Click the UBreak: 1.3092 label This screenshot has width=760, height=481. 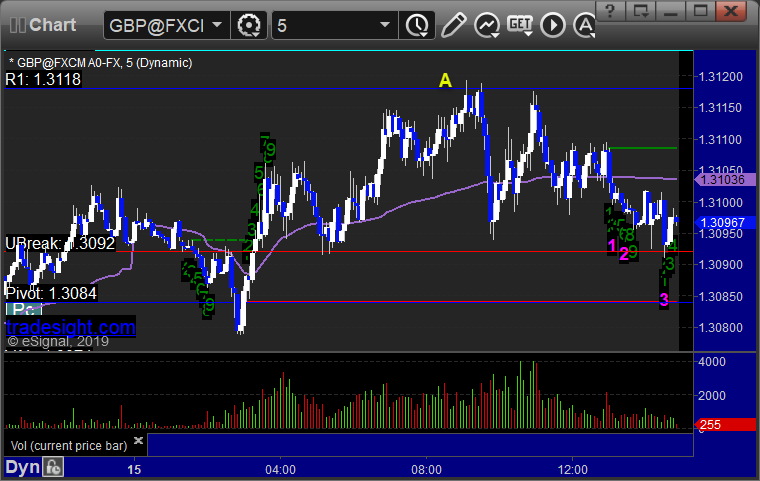click(60, 243)
